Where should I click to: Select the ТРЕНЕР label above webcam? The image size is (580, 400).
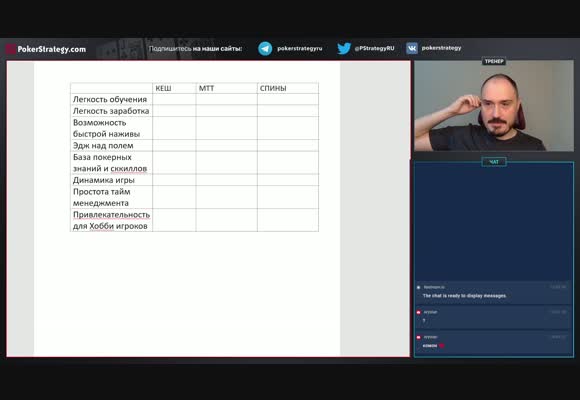tap(494, 61)
